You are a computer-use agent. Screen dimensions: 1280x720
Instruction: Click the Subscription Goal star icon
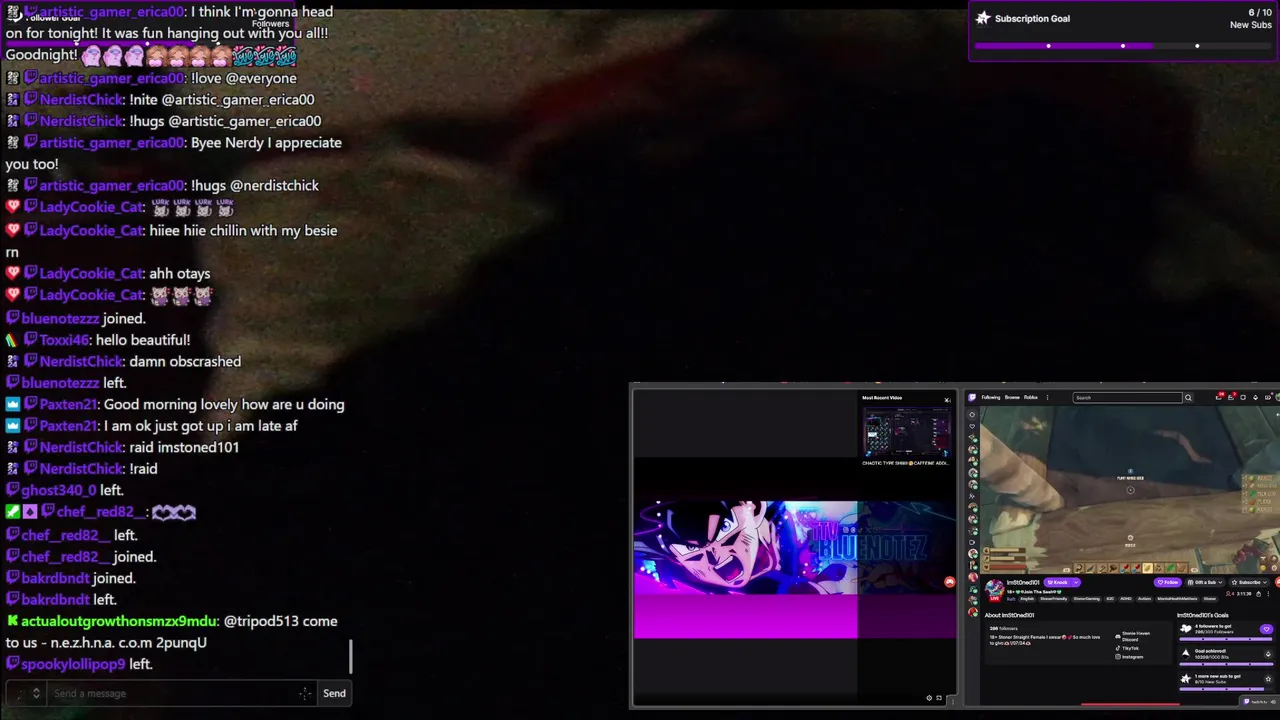[x=983, y=18]
